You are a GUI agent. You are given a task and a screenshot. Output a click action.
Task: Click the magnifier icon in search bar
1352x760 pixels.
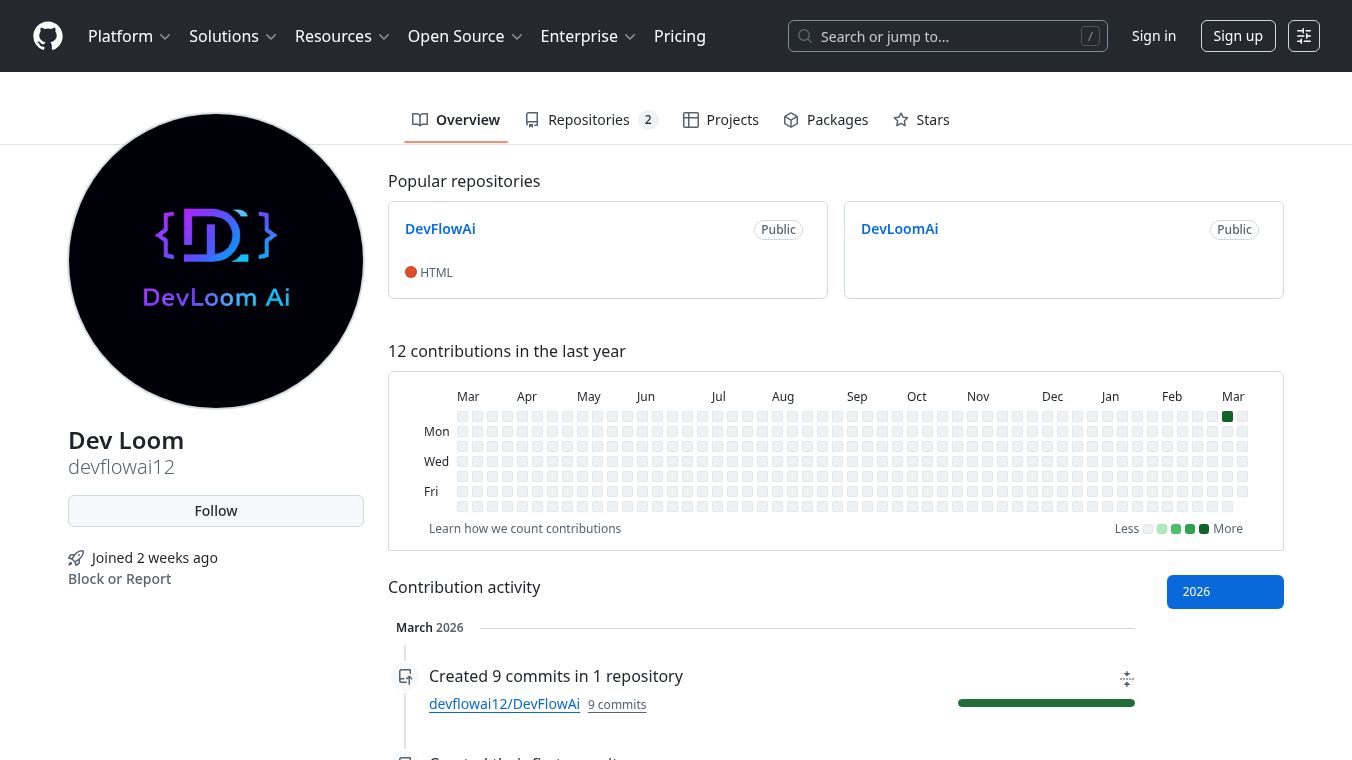tap(805, 37)
